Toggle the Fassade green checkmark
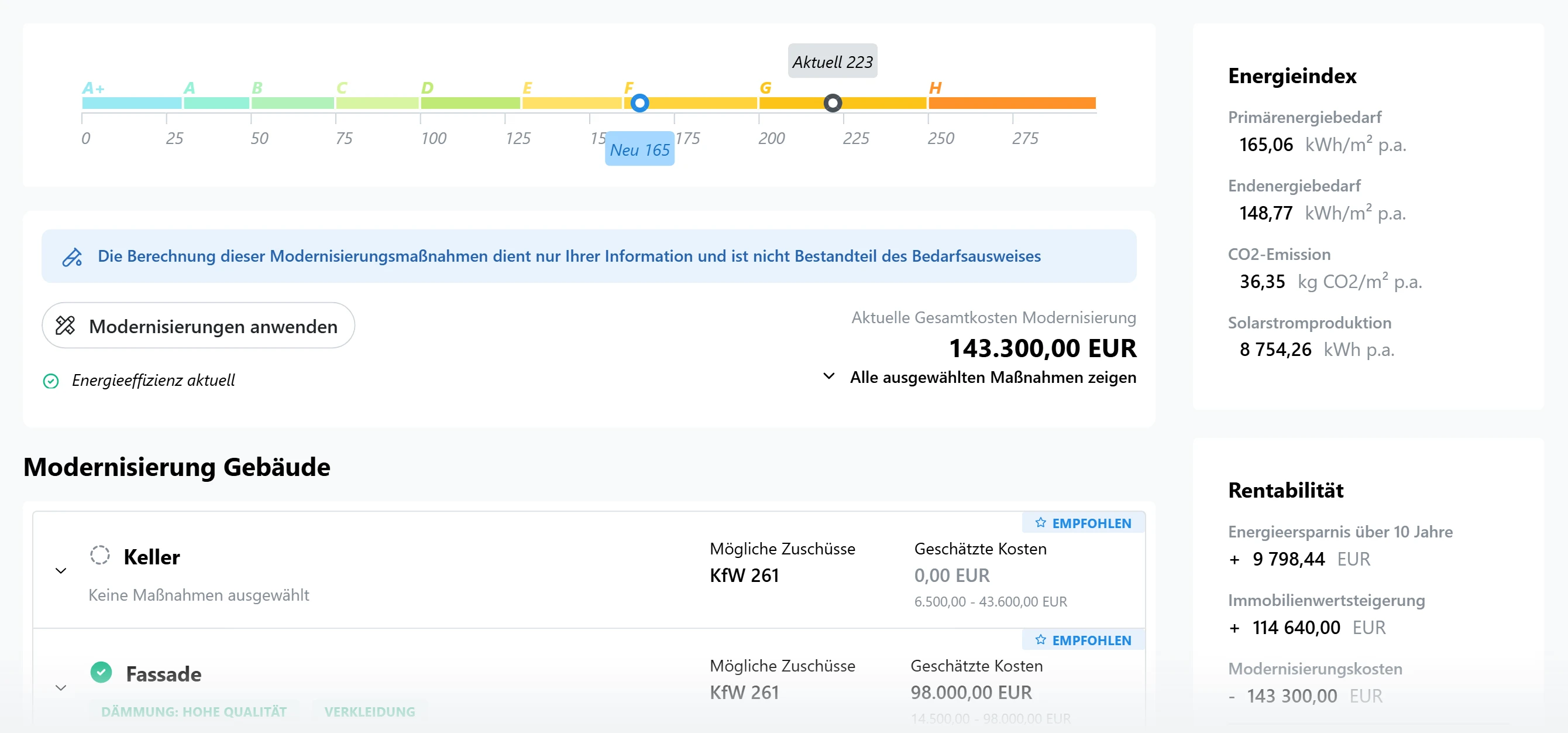The image size is (1568, 733). (101, 672)
